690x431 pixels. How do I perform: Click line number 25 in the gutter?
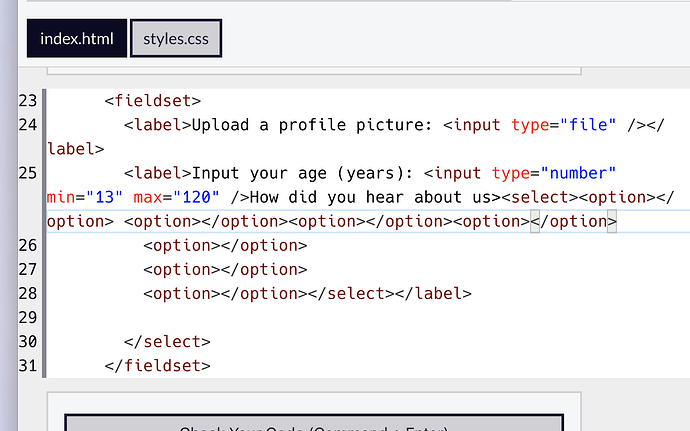coord(27,173)
